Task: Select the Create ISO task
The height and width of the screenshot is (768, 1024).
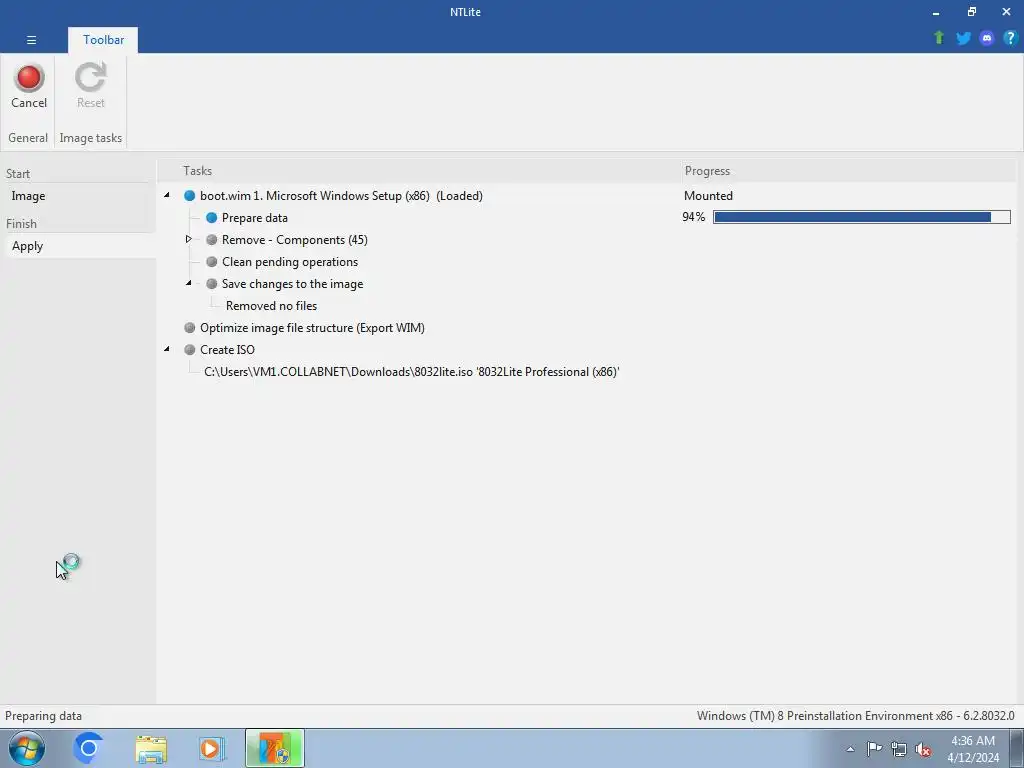Action: (x=227, y=349)
